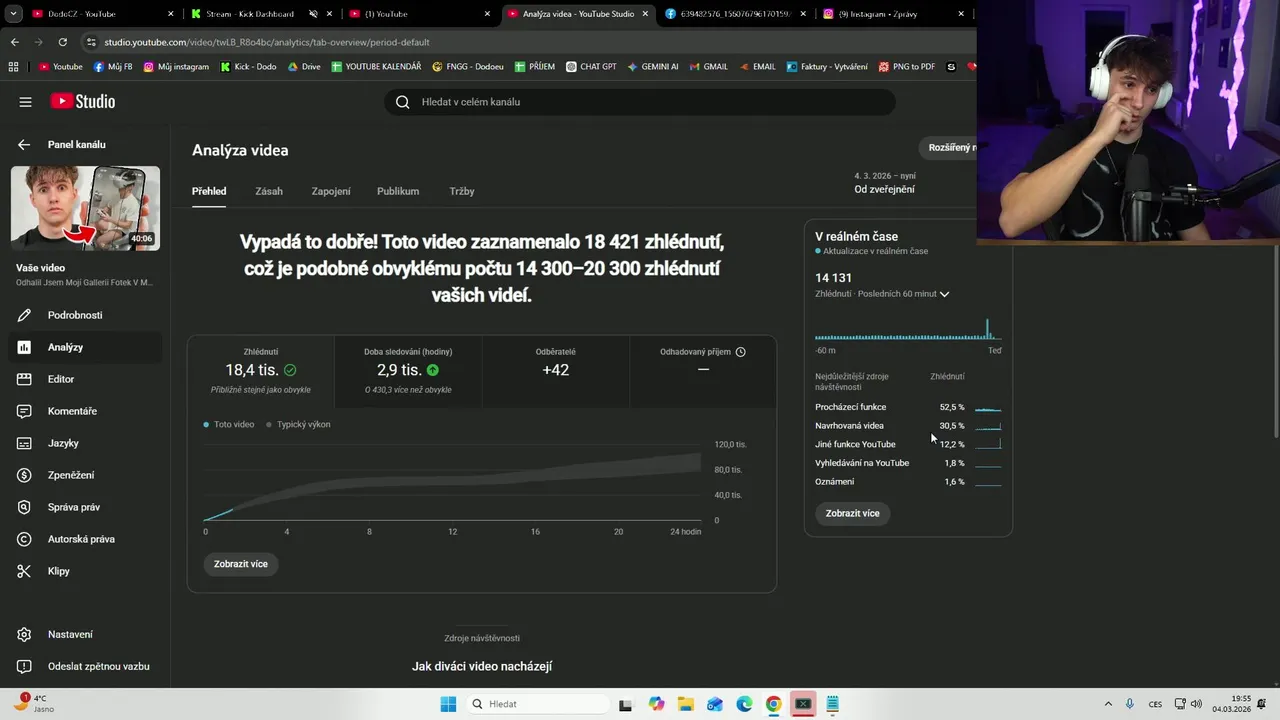
Task: Click the Windows Start button
Action: [x=447, y=704]
